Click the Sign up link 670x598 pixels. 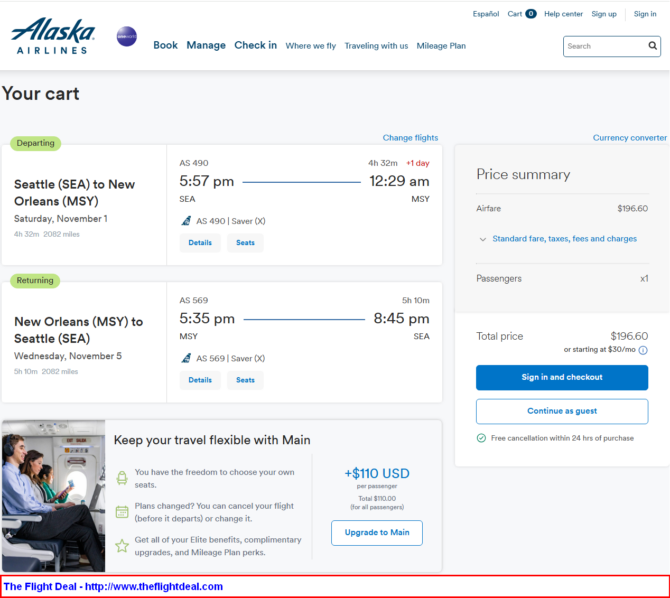[604, 14]
